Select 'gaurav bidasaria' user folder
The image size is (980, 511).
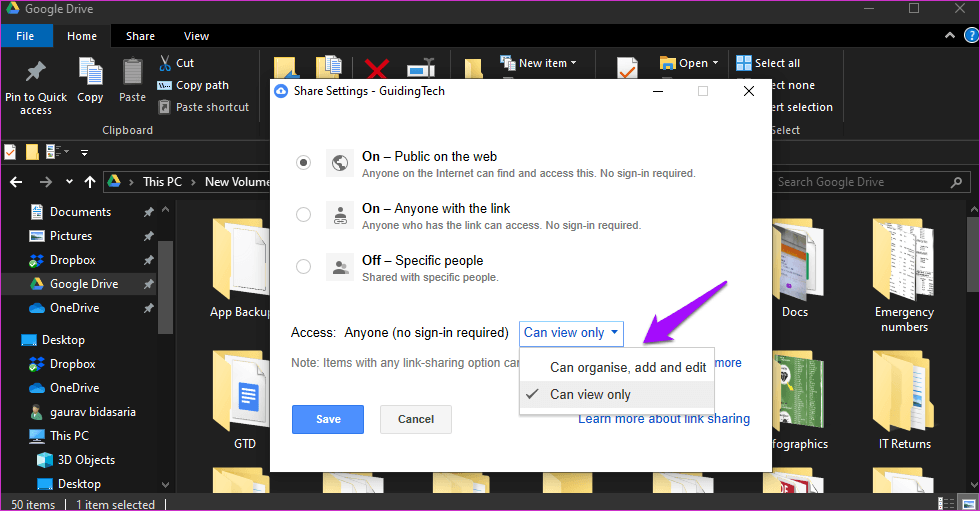pyautogui.click(x=92, y=412)
